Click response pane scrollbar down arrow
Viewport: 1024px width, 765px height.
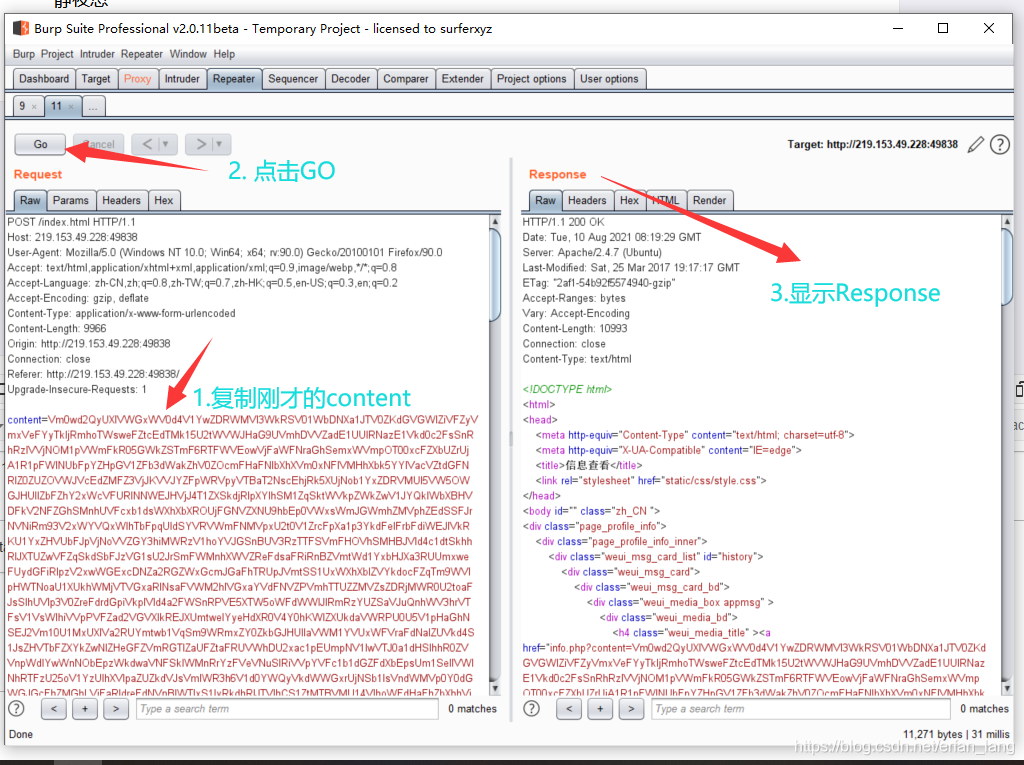point(1007,689)
